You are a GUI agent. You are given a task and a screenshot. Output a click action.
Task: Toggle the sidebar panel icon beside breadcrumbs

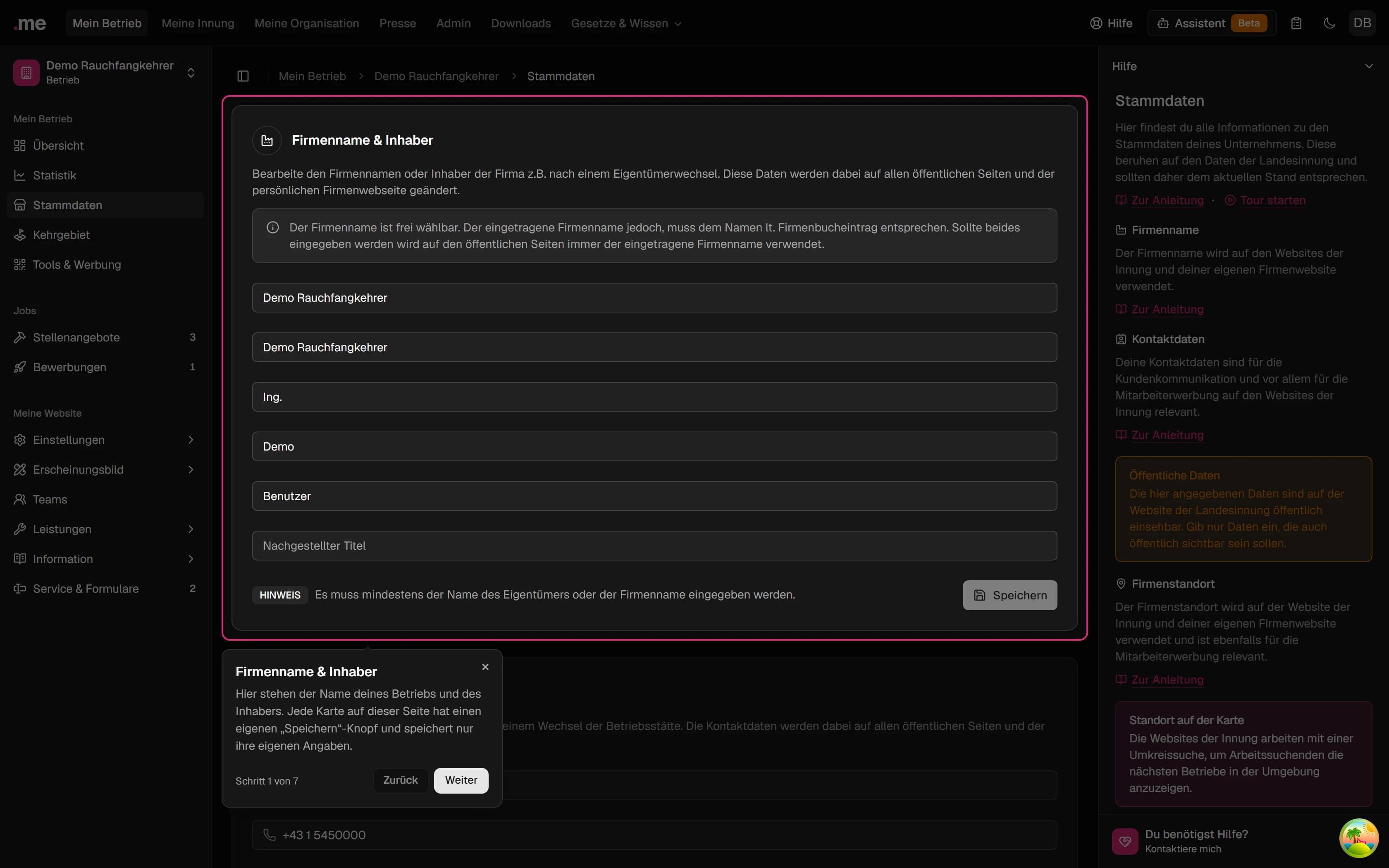[243, 76]
